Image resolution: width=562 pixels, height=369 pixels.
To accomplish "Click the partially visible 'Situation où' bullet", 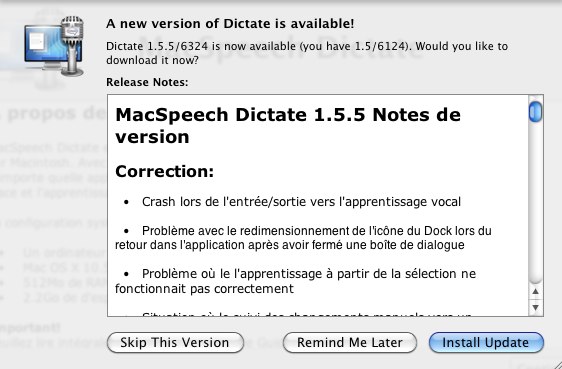I will point(307,314).
